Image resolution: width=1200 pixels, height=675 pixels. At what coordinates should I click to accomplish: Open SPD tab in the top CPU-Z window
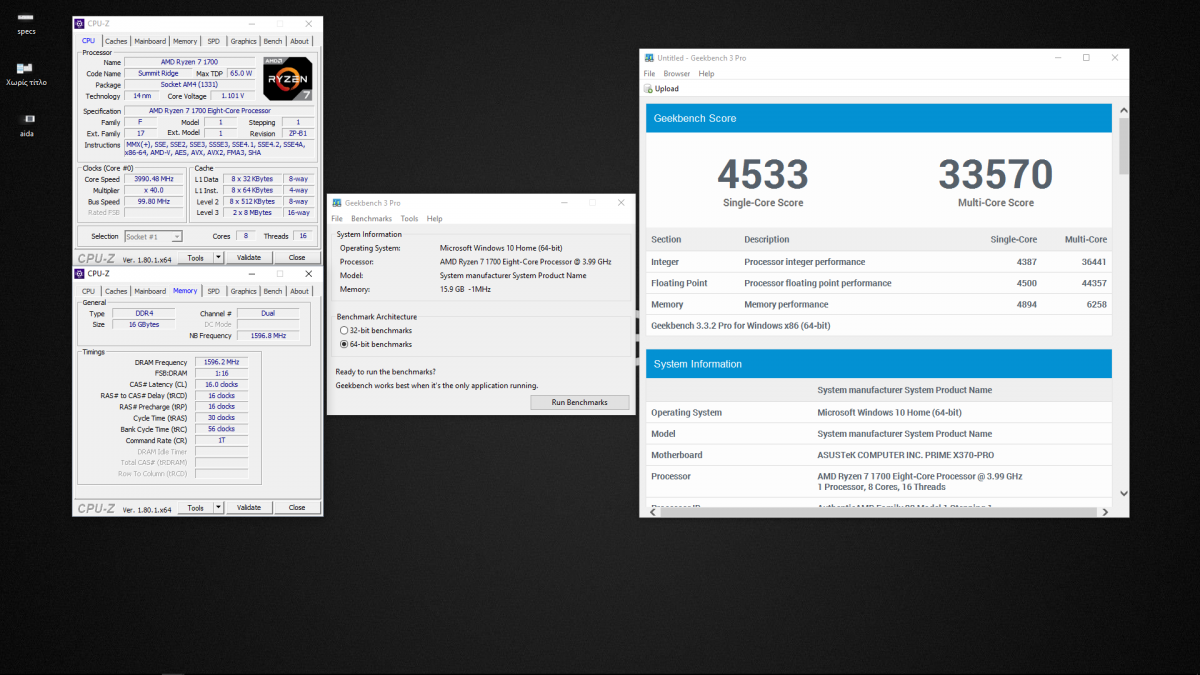213,41
